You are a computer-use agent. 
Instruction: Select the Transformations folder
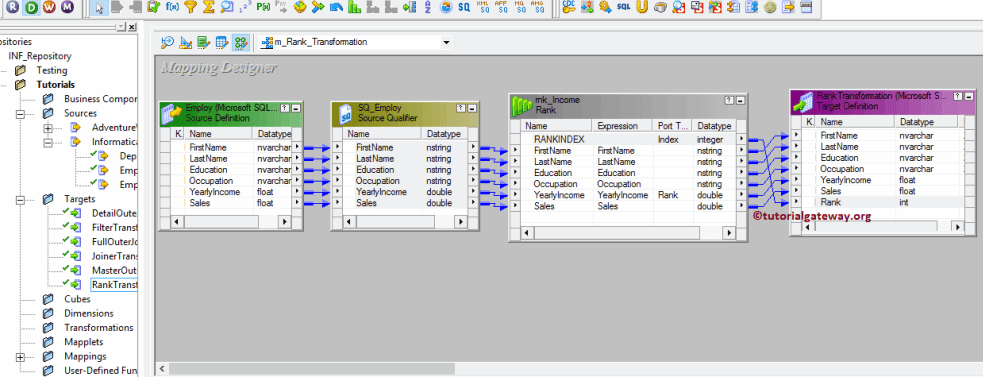tap(98, 328)
